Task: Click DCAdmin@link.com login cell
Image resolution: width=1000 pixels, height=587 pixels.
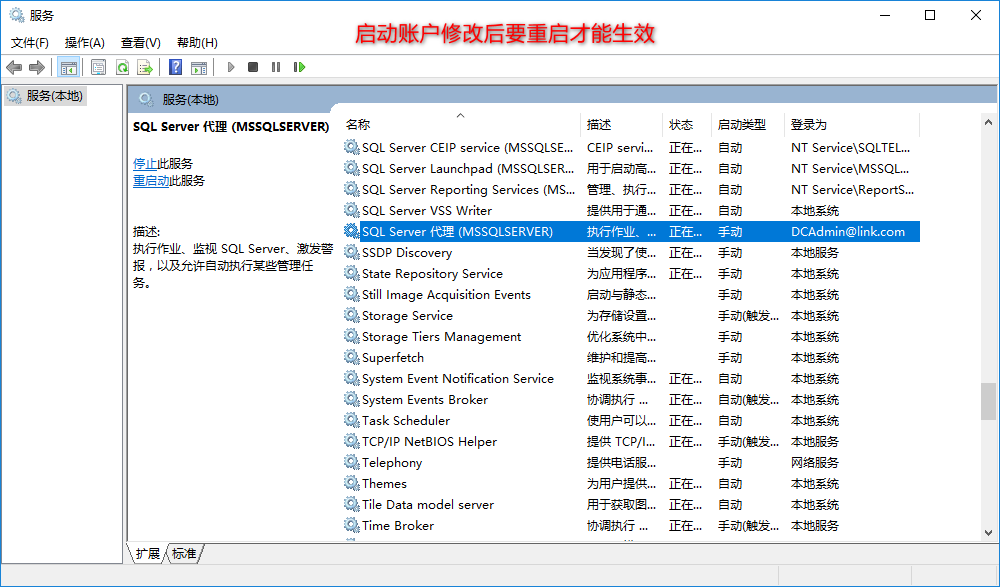Action: pyautogui.click(x=848, y=232)
